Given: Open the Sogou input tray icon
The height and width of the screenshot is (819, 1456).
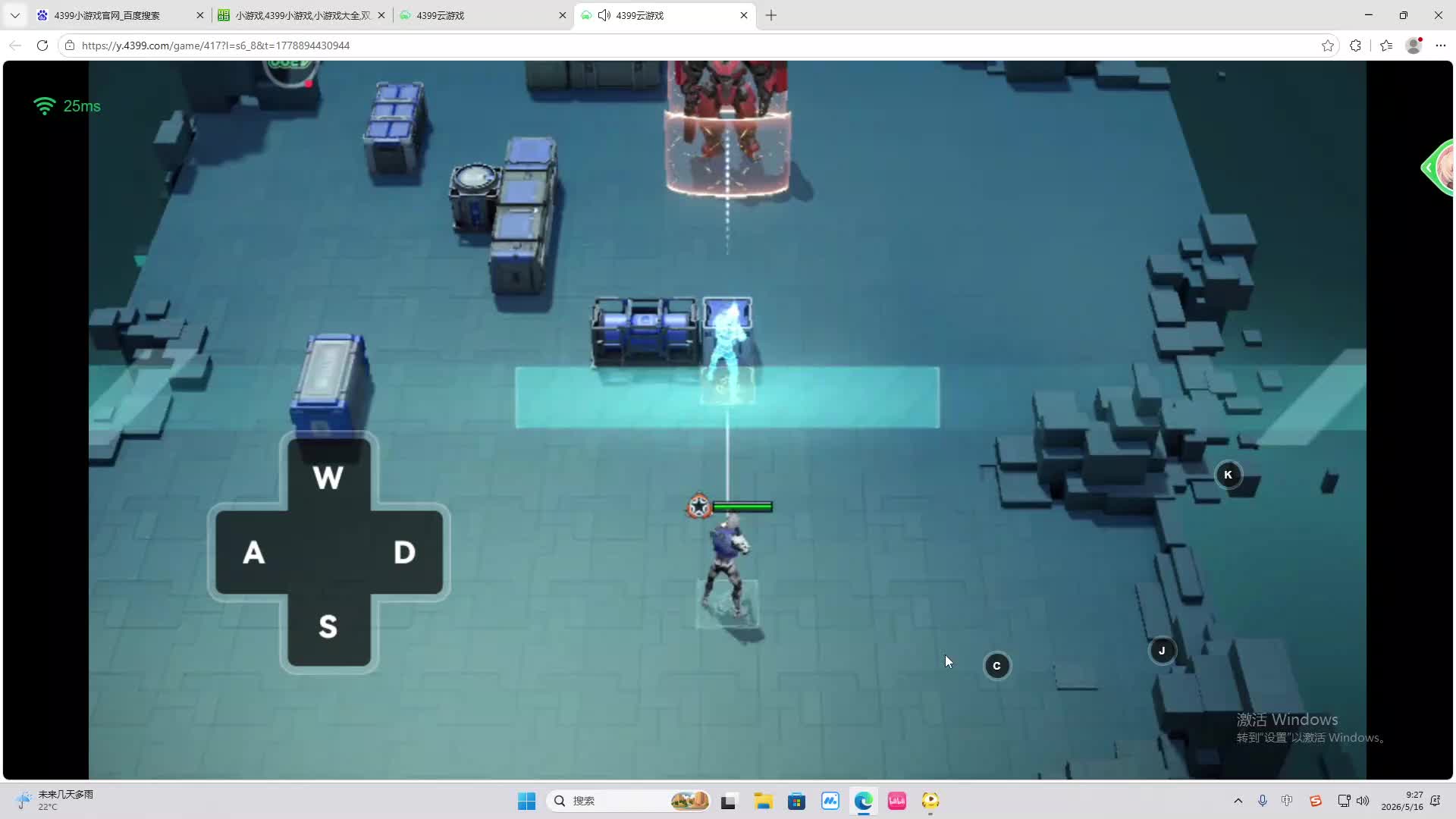Looking at the screenshot, I should [x=1316, y=801].
